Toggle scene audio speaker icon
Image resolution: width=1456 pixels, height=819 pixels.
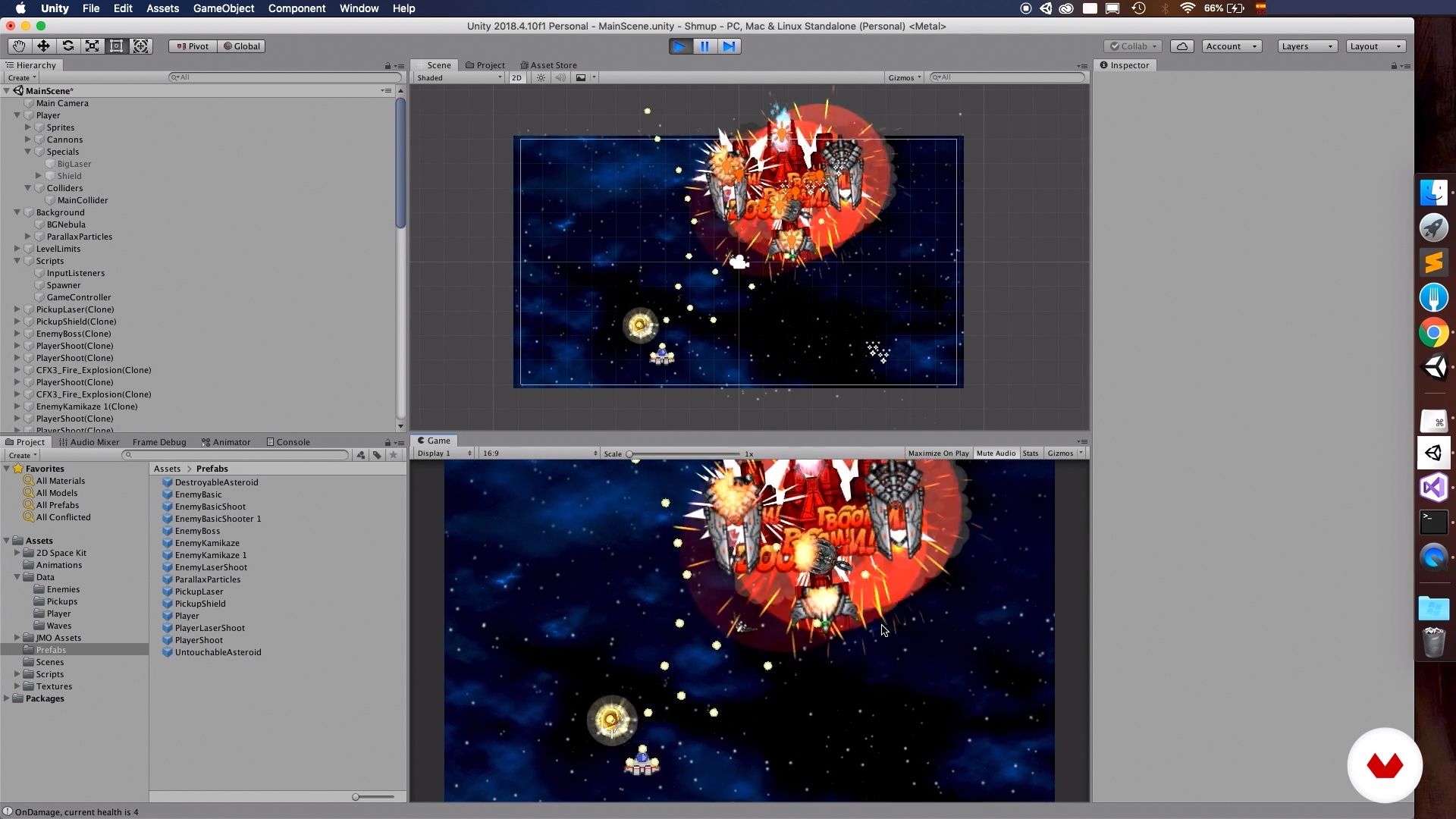pos(560,77)
